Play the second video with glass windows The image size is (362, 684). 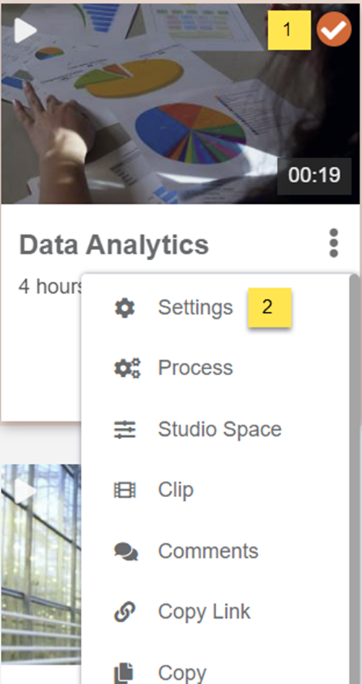tap(25, 489)
